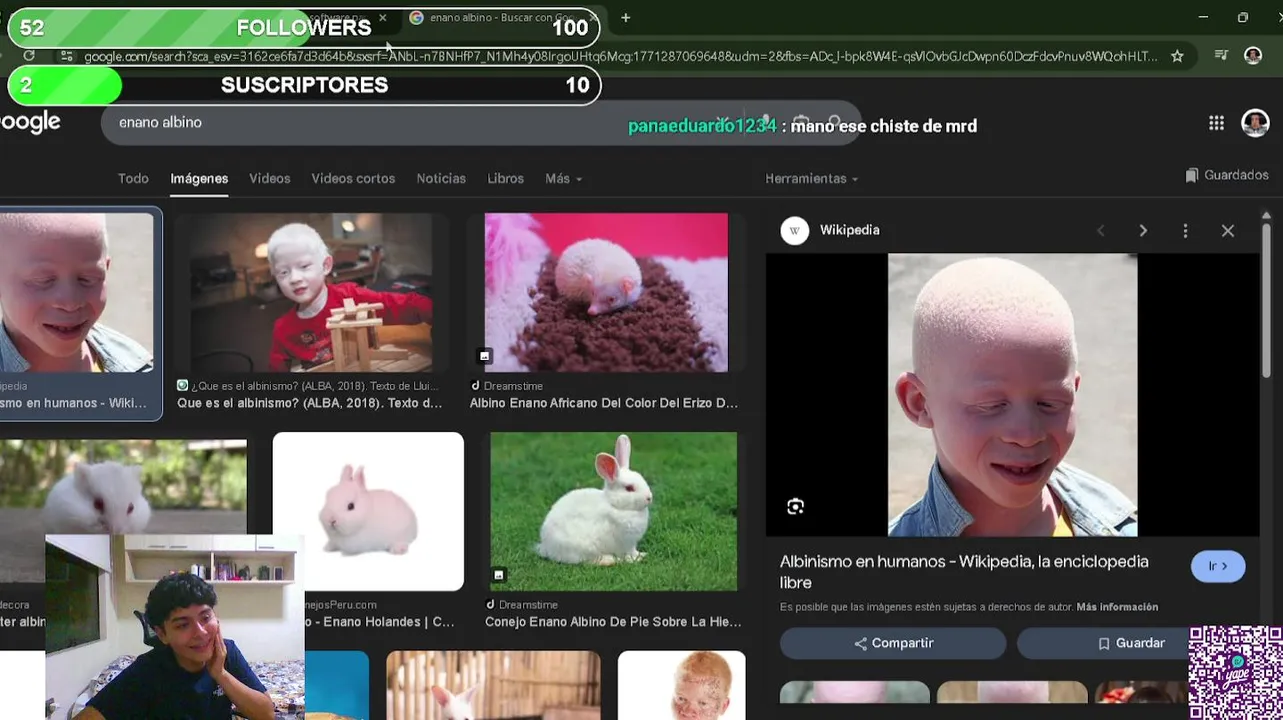The width and height of the screenshot is (1283, 720).
Task: Switch to the Videos cortos tab
Action: pyautogui.click(x=353, y=178)
